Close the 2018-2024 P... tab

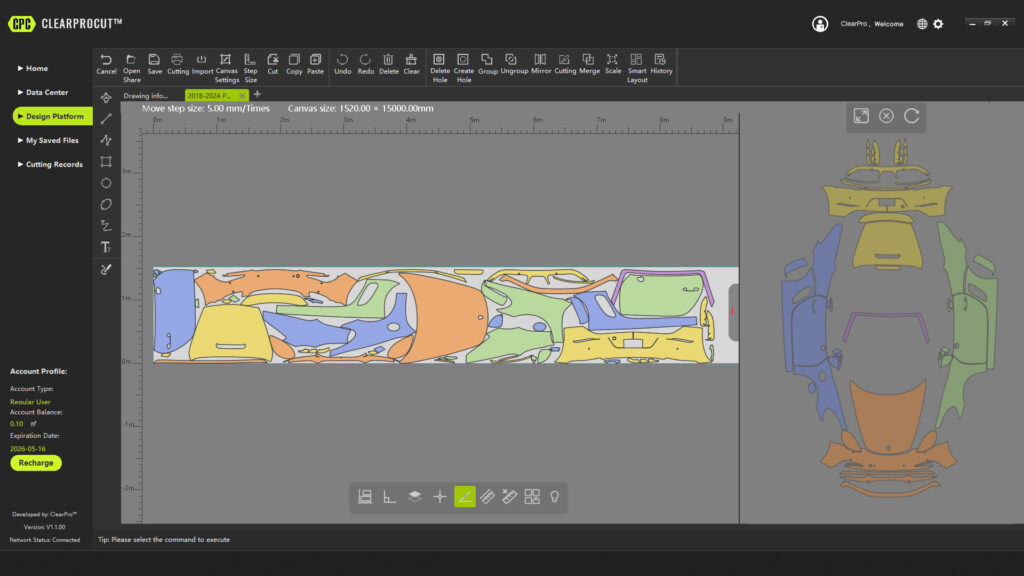pyautogui.click(x=242, y=95)
